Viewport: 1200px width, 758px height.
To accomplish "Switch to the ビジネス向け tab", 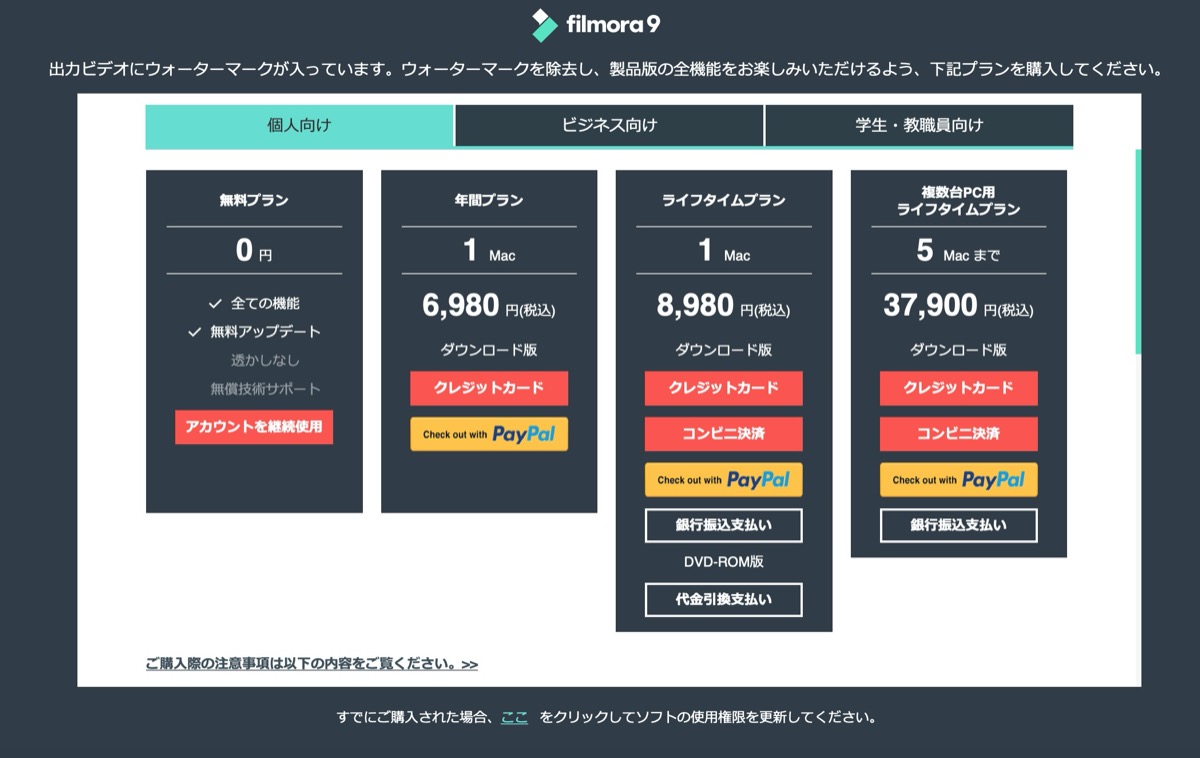I will coord(610,126).
